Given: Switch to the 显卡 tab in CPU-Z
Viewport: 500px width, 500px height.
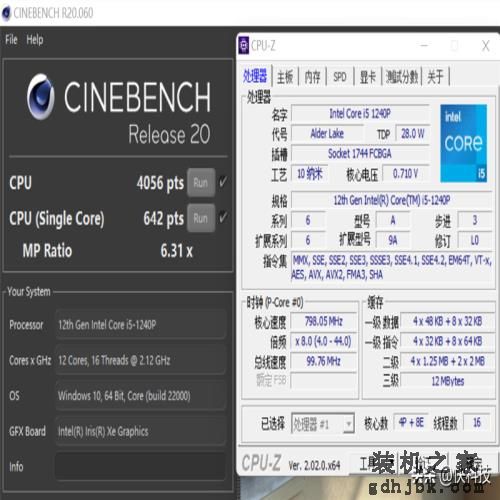Looking at the screenshot, I should click(367, 77).
